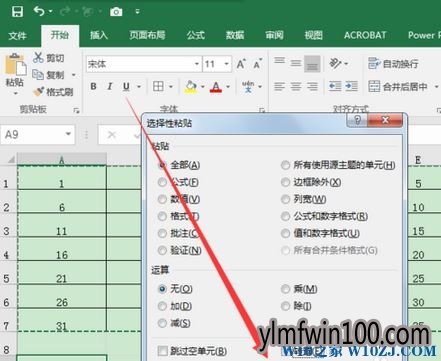Click the column A header
This screenshot has height=361, width=441.
coord(62,160)
